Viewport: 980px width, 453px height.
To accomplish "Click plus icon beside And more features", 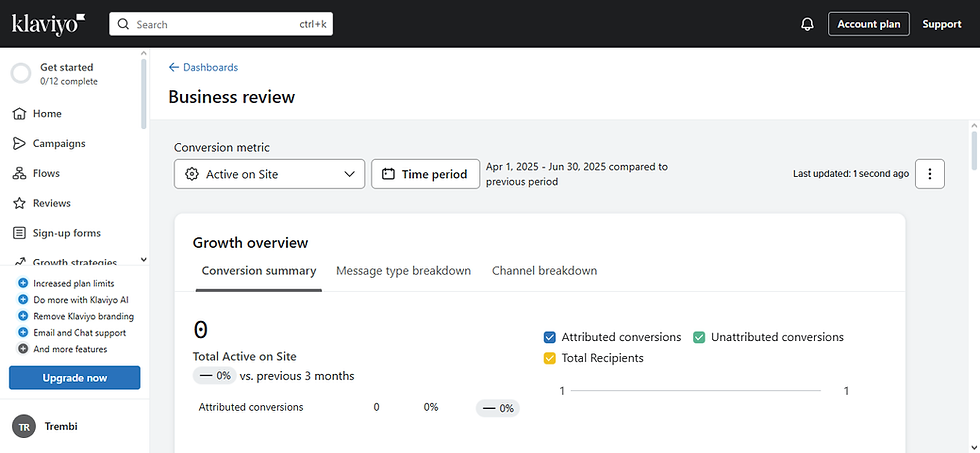I will [23, 349].
